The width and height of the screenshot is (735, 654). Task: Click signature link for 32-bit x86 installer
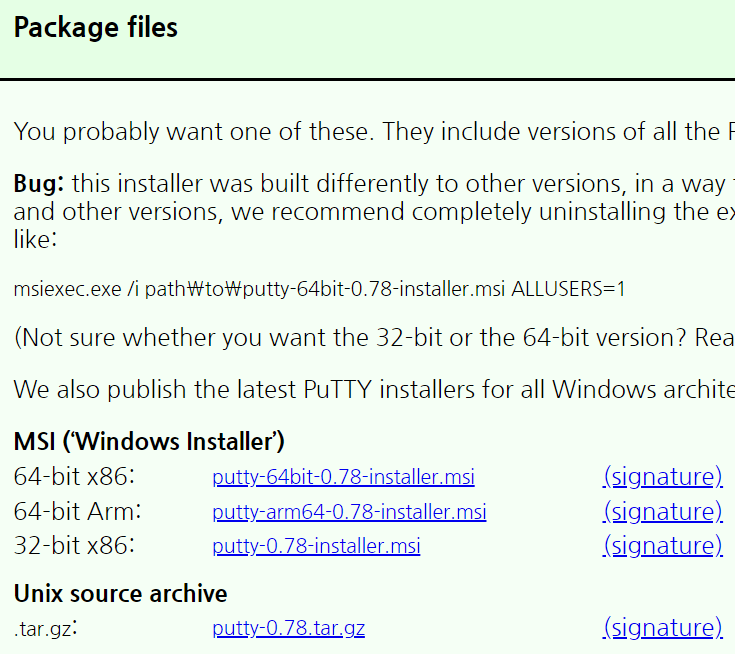tap(662, 546)
